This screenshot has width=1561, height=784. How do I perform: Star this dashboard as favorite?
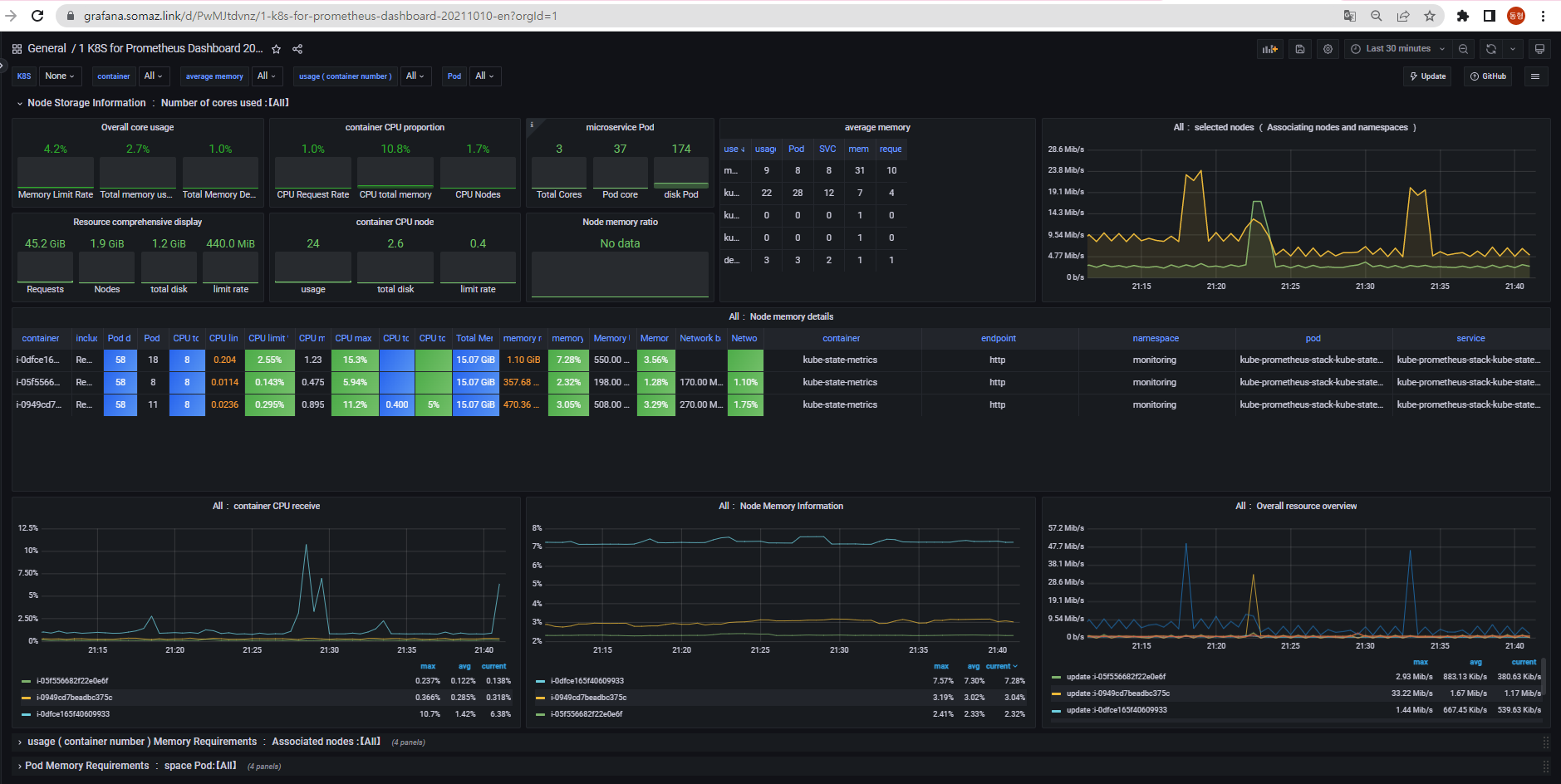point(277,49)
